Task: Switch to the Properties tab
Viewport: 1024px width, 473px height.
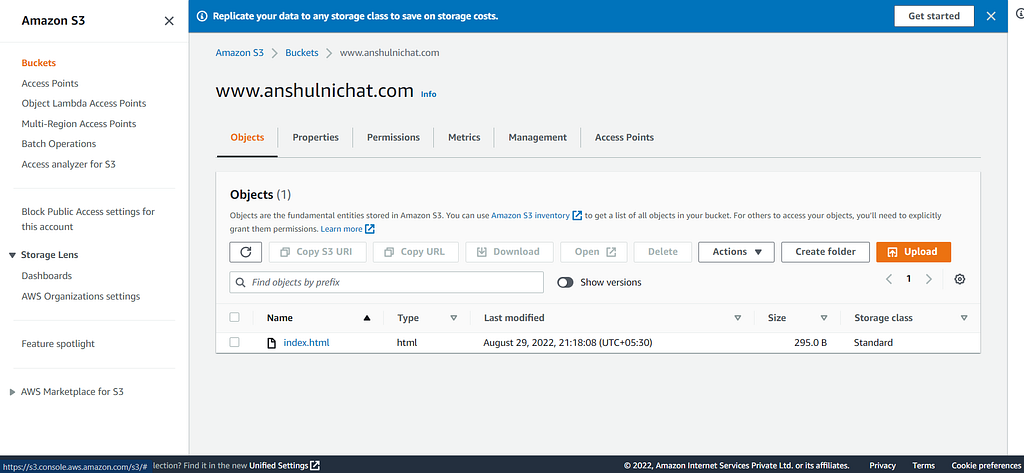Action: click(315, 138)
